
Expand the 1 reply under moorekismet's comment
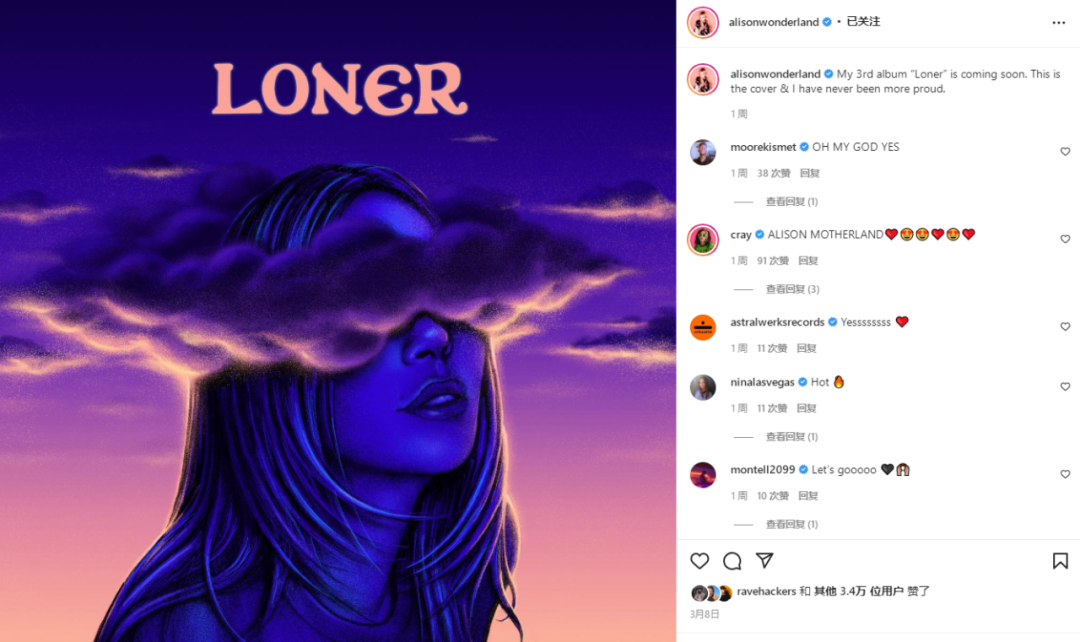pyautogui.click(x=791, y=202)
